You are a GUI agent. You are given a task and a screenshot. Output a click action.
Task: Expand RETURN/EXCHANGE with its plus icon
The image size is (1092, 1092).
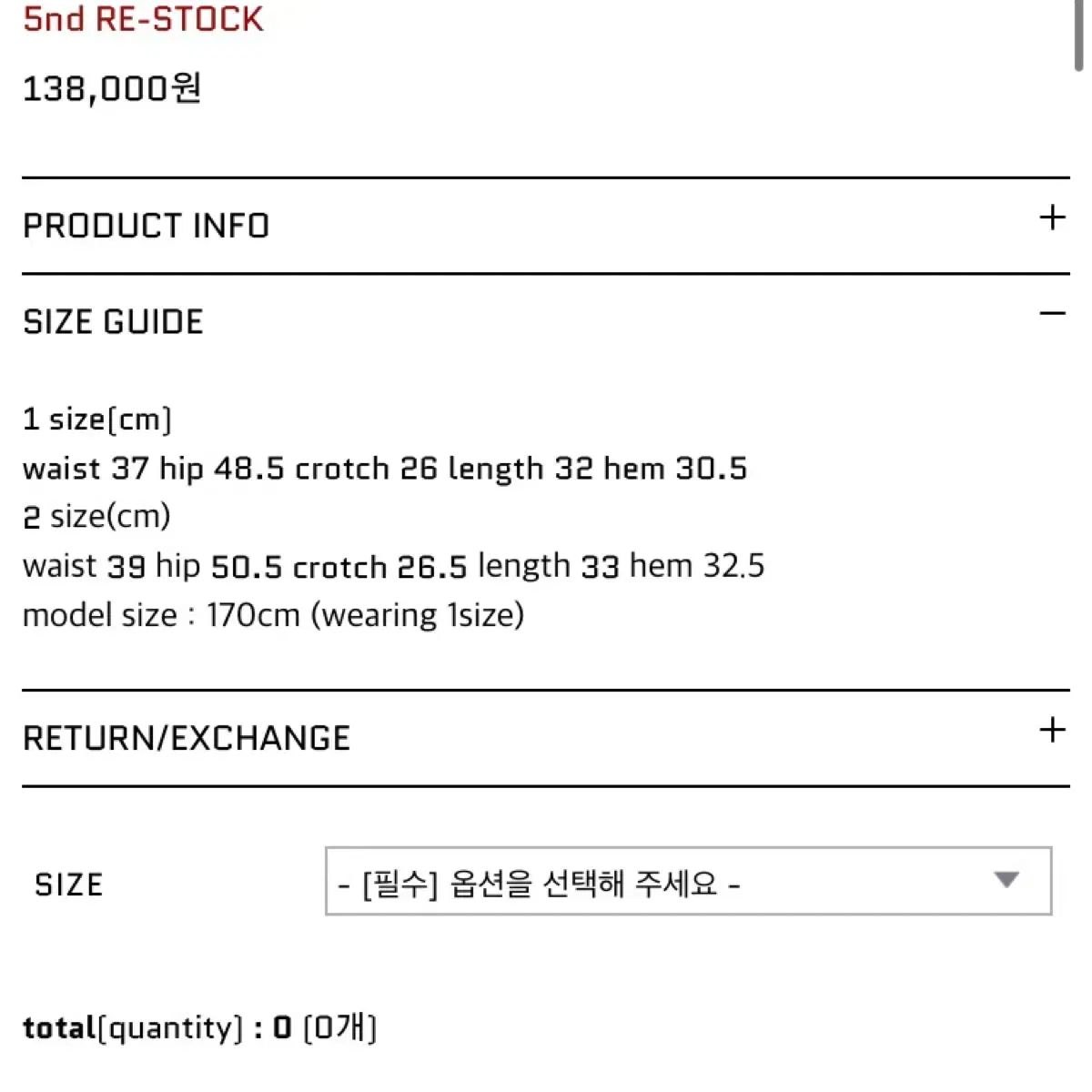click(1052, 730)
